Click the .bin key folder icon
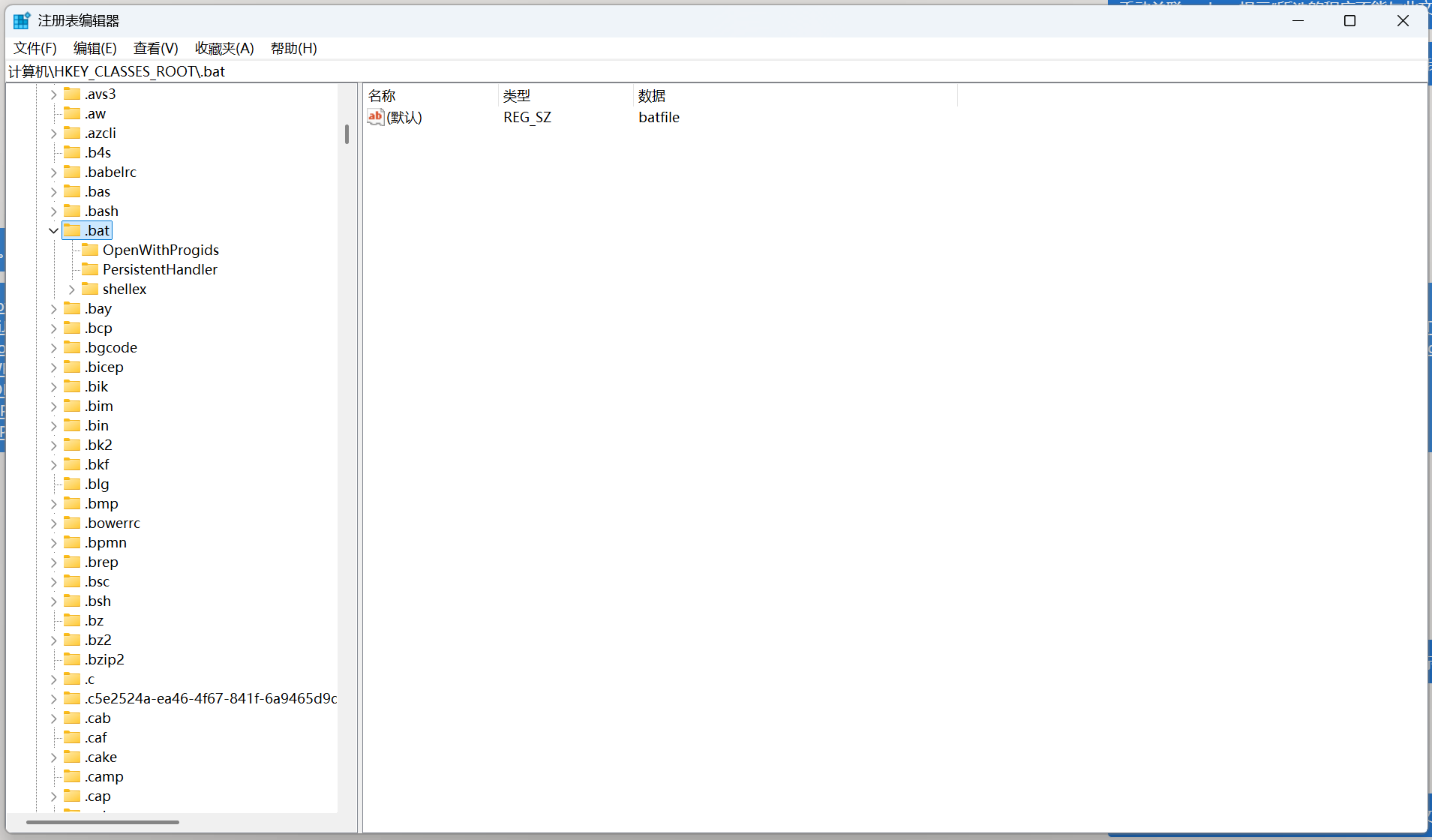Image resolution: width=1432 pixels, height=840 pixels. click(x=72, y=424)
